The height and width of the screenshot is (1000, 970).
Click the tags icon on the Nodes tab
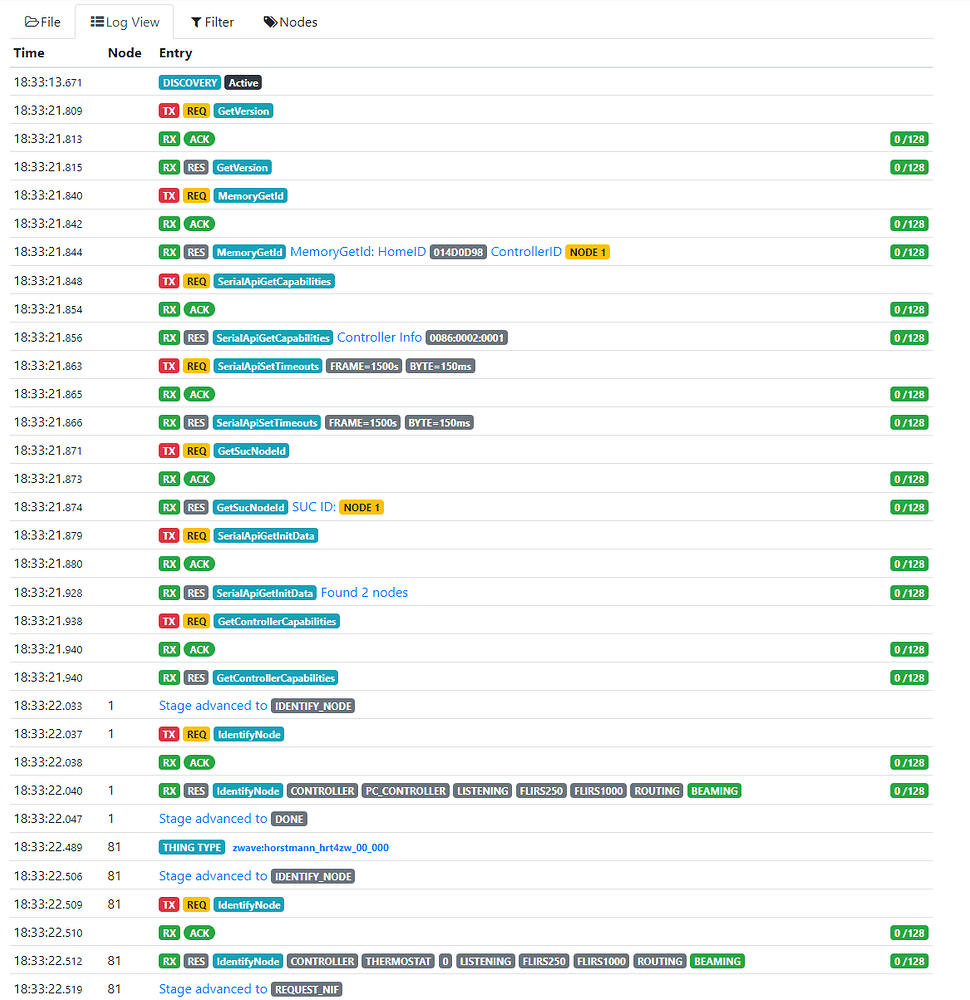tap(268, 21)
